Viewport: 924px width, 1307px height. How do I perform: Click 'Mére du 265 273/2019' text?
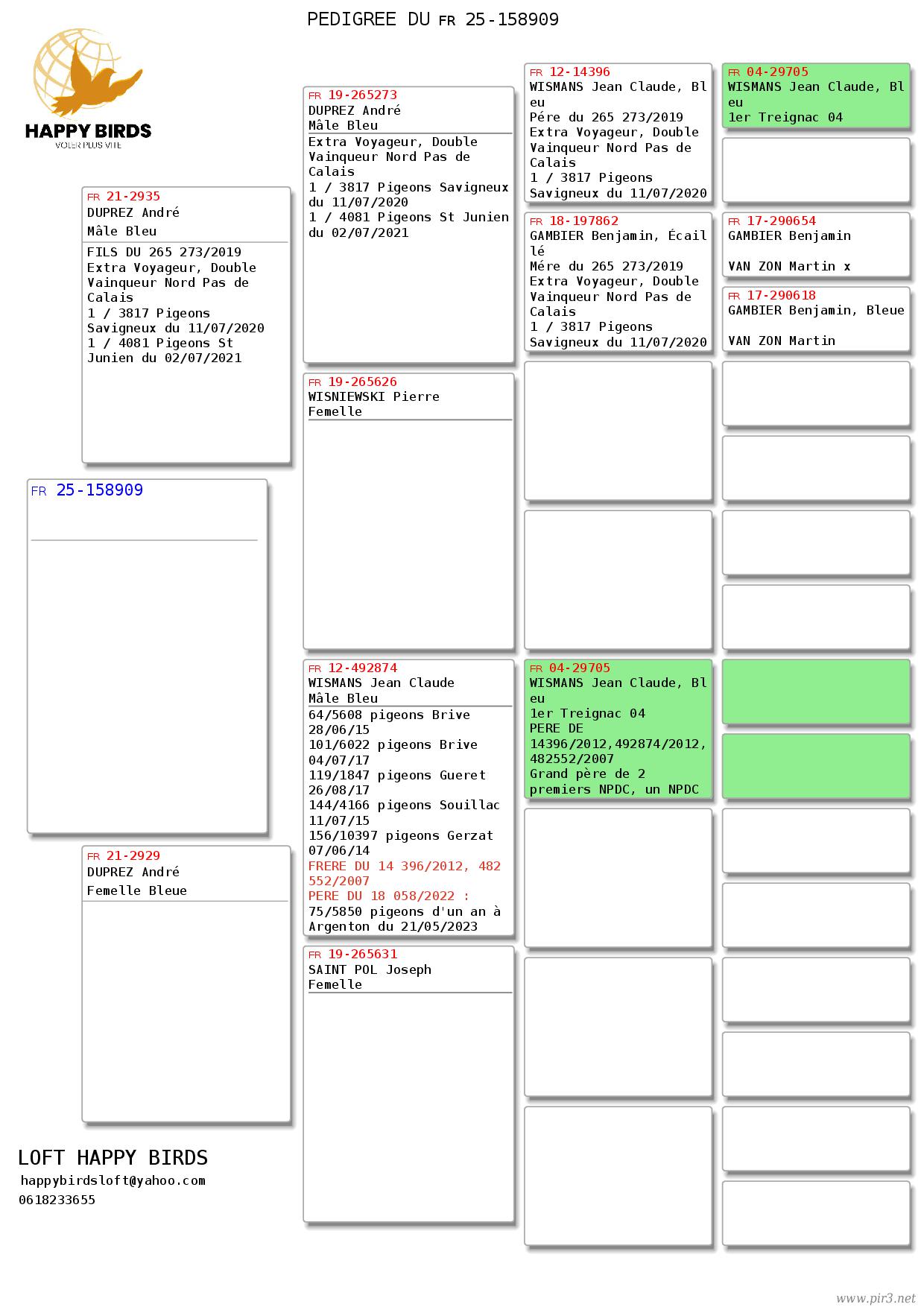pos(607,266)
